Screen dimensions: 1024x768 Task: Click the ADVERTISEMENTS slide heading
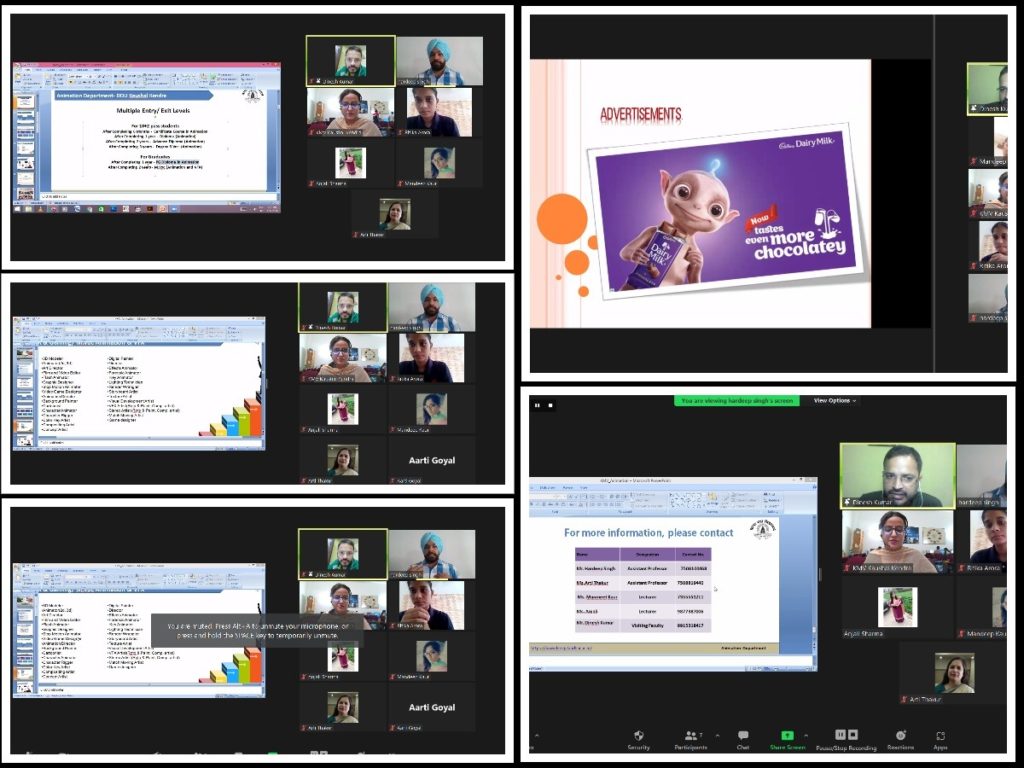pyautogui.click(x=641, y=115)
